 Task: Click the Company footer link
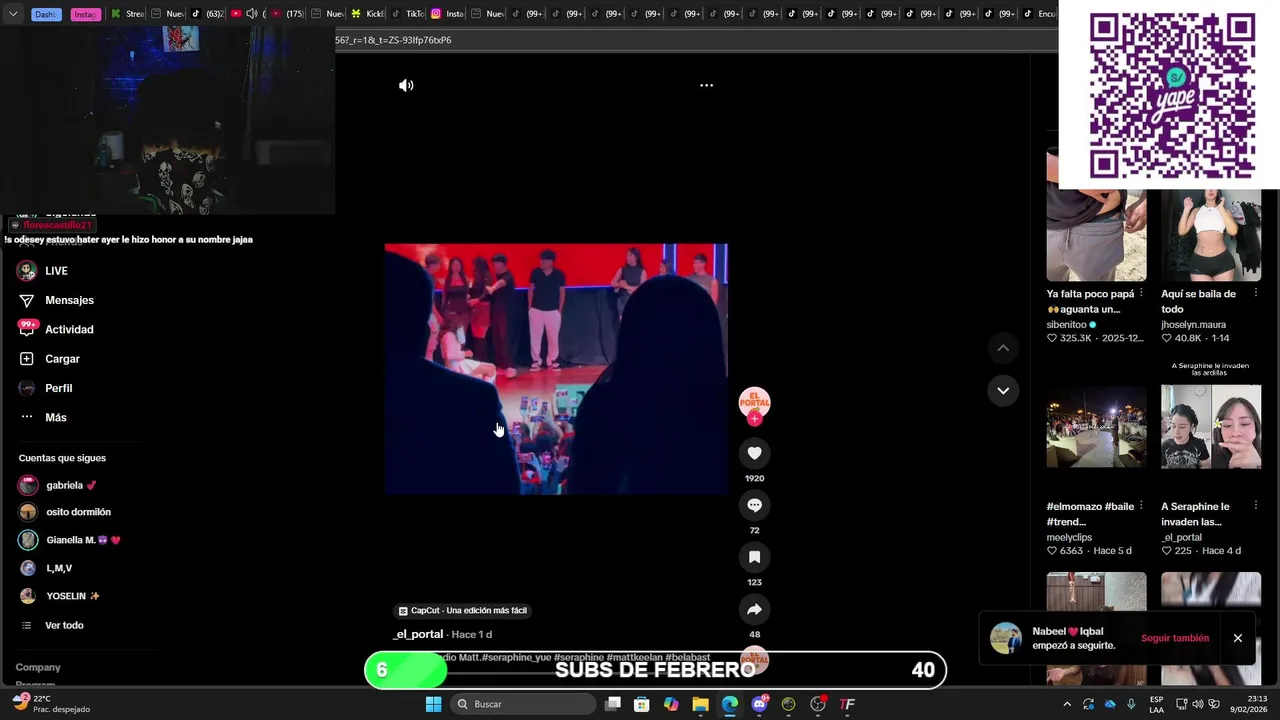pyautogui.click(x=38, y=667)
